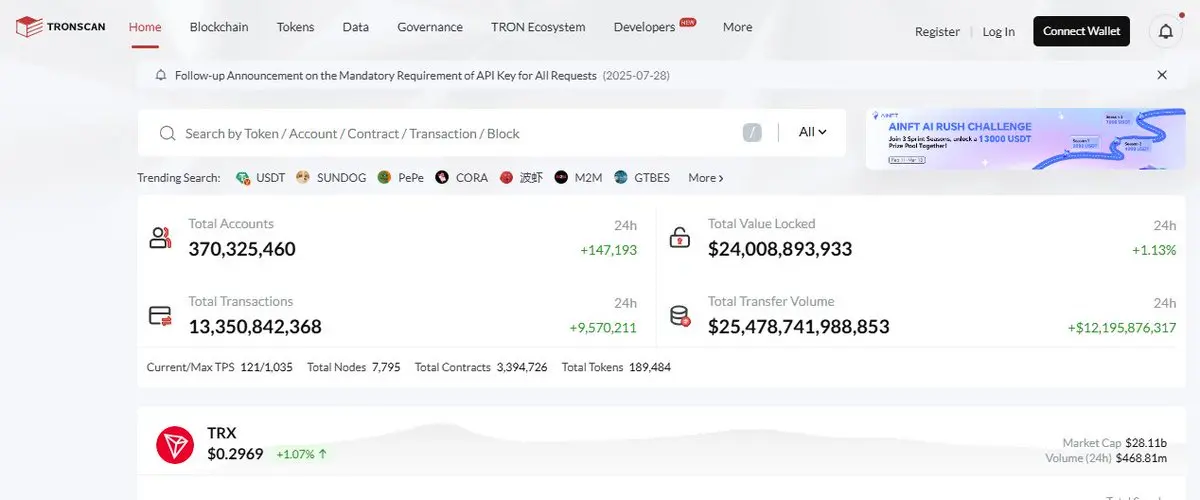The image size is (1200, 500).
Task: Click the Market Cap $28.11b value
Action: point(1146,442)
